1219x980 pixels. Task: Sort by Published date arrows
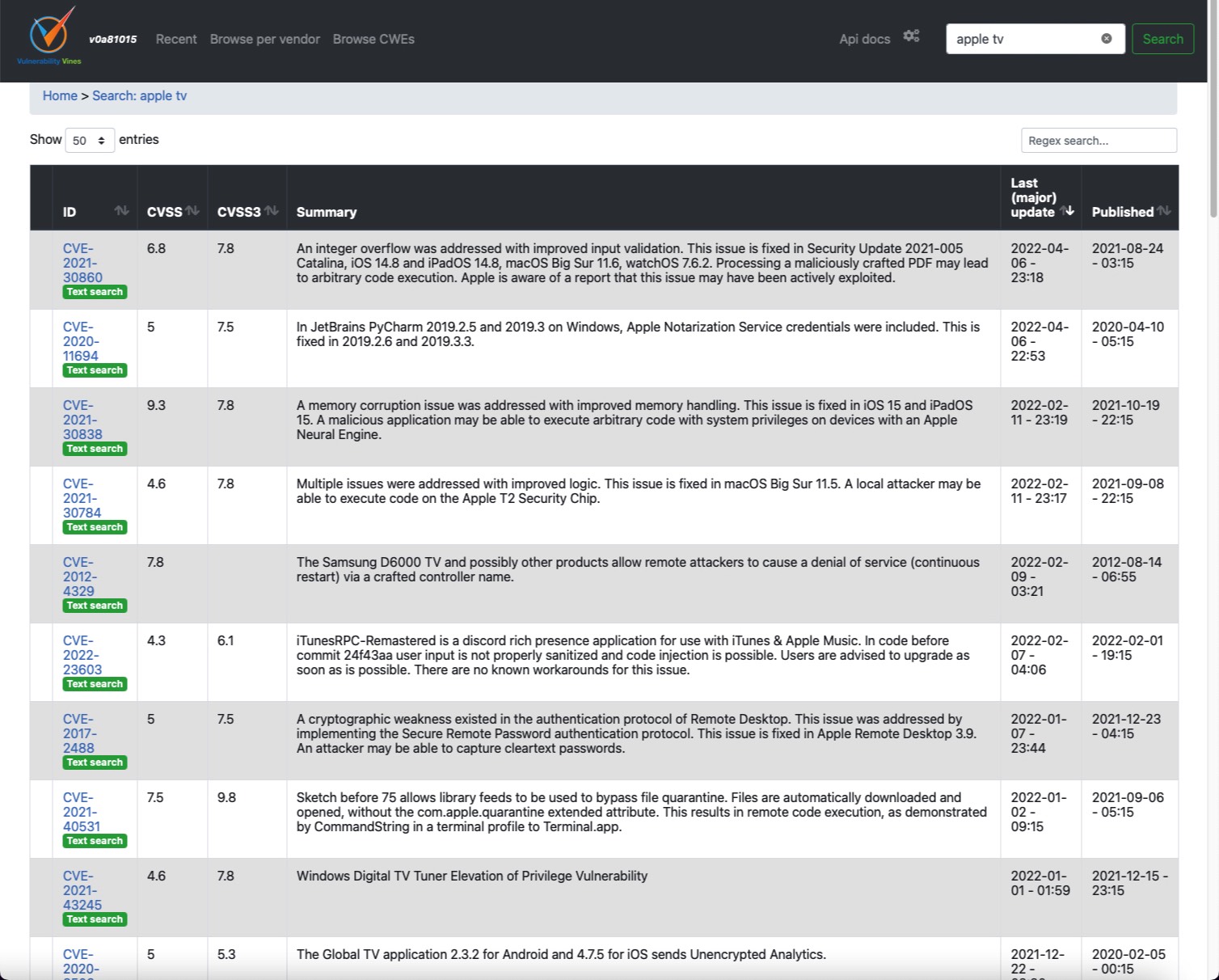pyautogui.click(x=1163, y=211)
